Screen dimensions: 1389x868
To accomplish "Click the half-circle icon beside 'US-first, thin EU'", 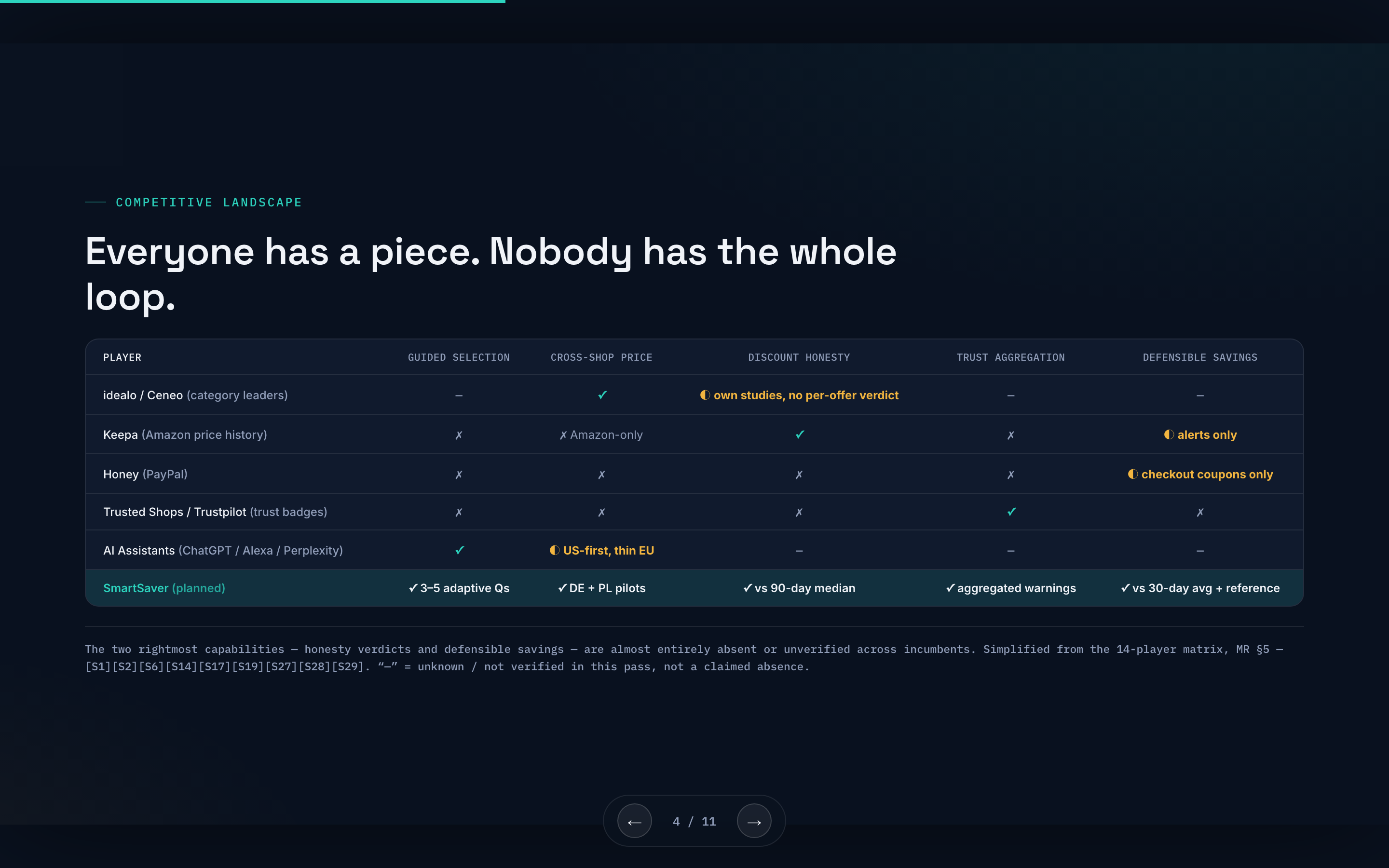I will [555, 550].
